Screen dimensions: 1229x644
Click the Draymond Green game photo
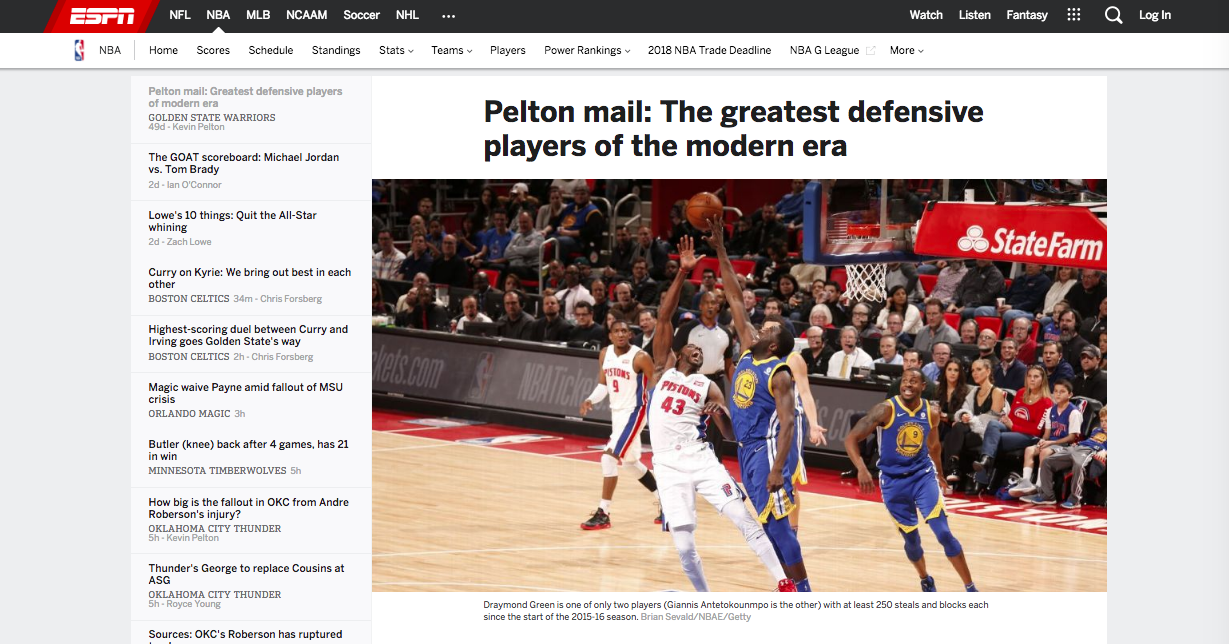pos(739,385)
